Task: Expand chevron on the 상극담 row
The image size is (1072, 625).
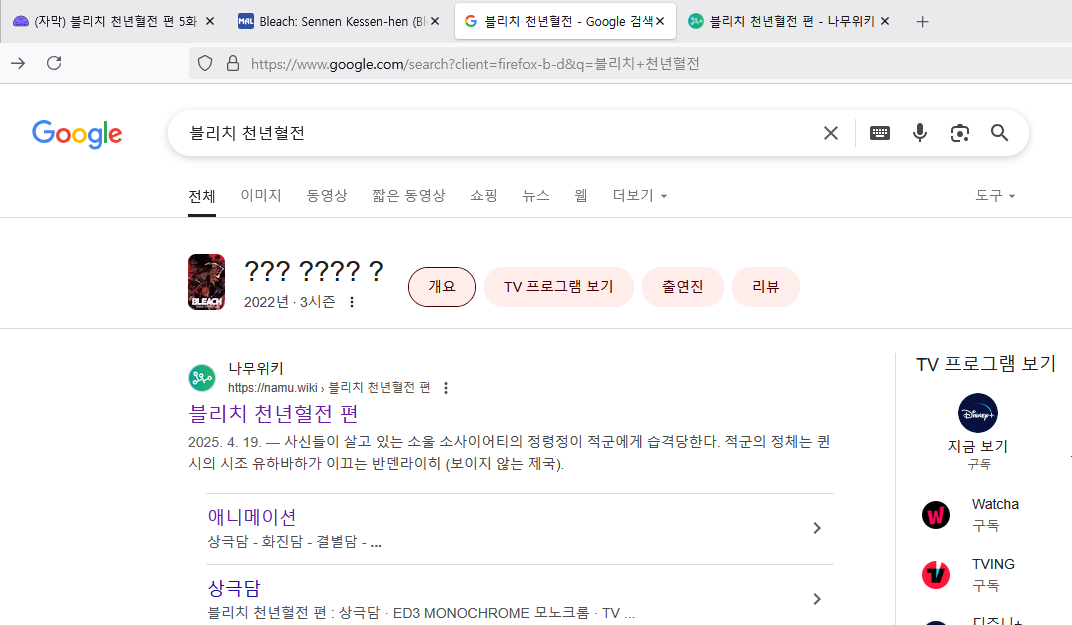Action: (817, 599)
